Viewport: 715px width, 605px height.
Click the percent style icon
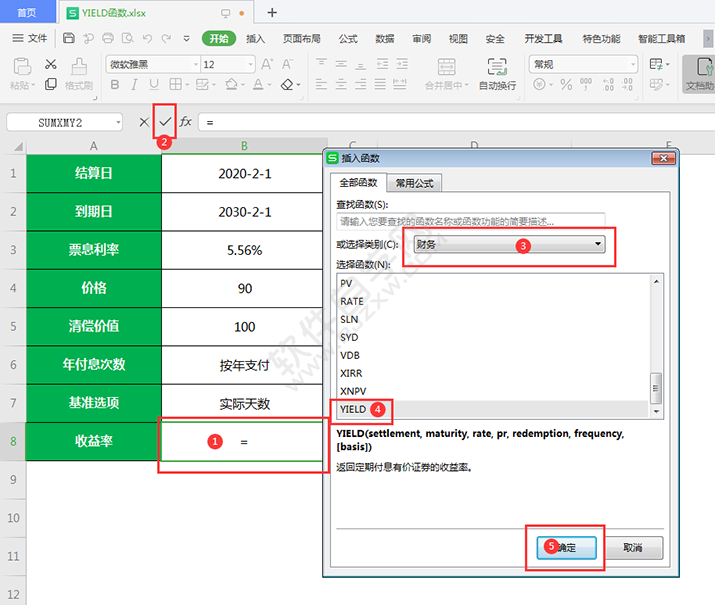566,84
